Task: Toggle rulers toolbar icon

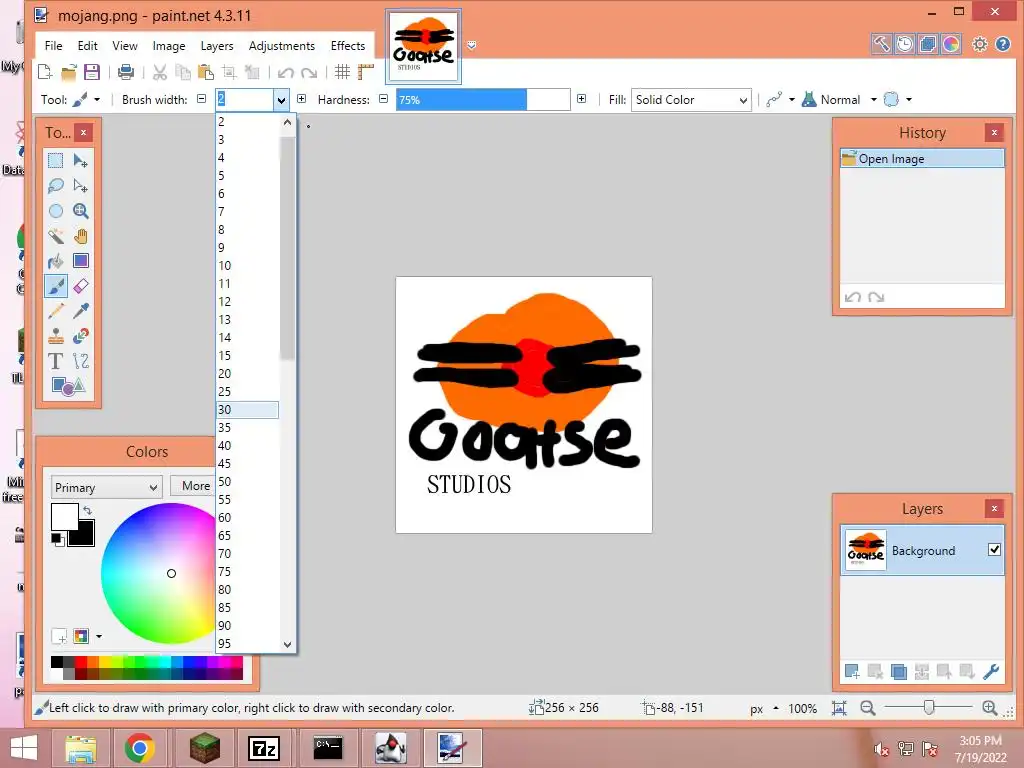Action: pos(366,72)
